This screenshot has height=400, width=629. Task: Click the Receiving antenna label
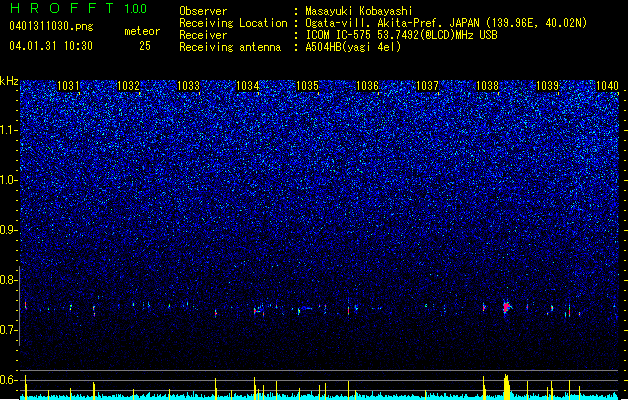point(230,47)
